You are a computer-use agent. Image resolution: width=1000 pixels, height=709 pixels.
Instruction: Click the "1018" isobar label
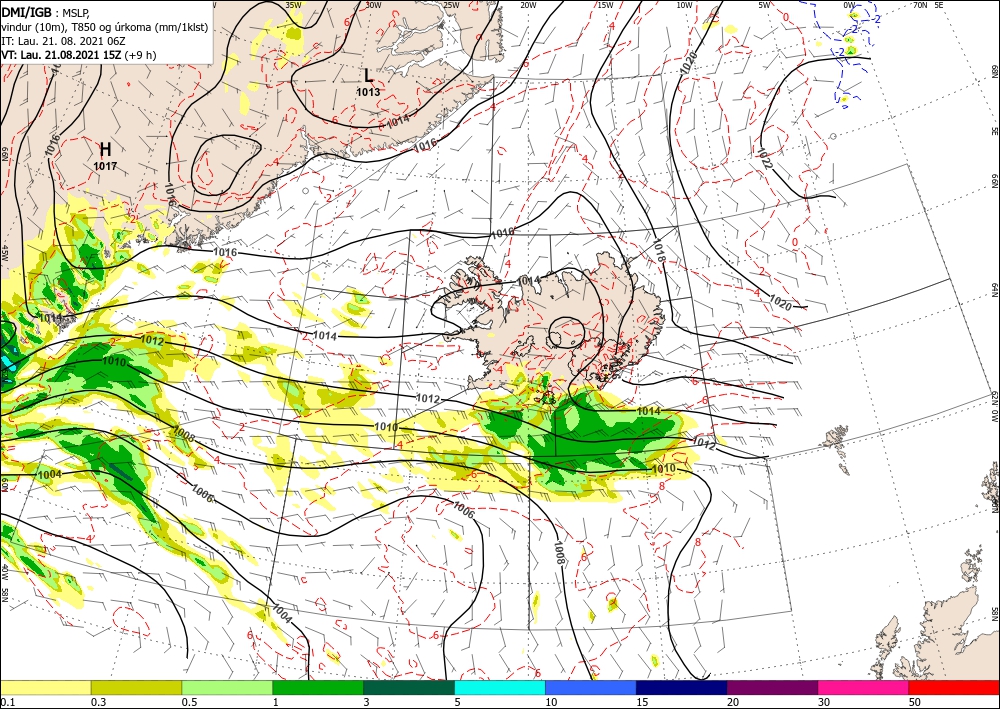[659, 251]
